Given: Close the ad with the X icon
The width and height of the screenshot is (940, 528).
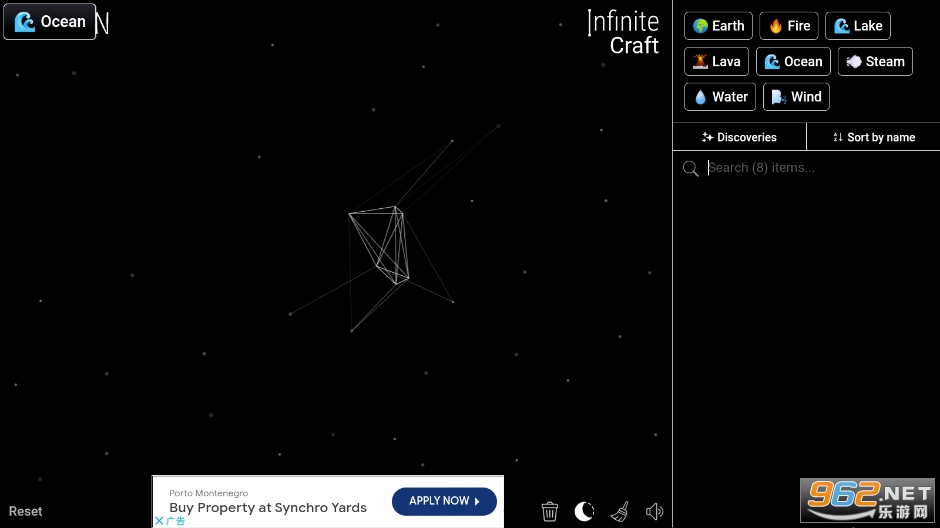Looking at the screenshot, I should [159, 521].
